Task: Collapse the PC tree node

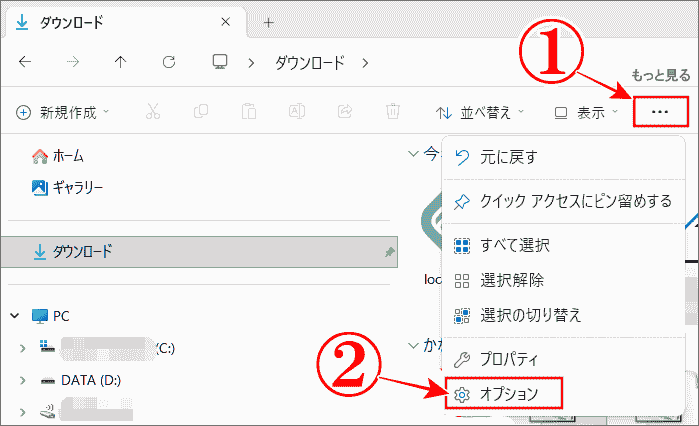Action: 15,316
